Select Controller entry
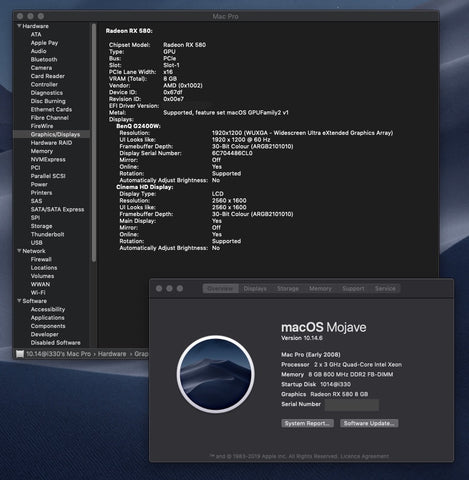 point(44,84)
